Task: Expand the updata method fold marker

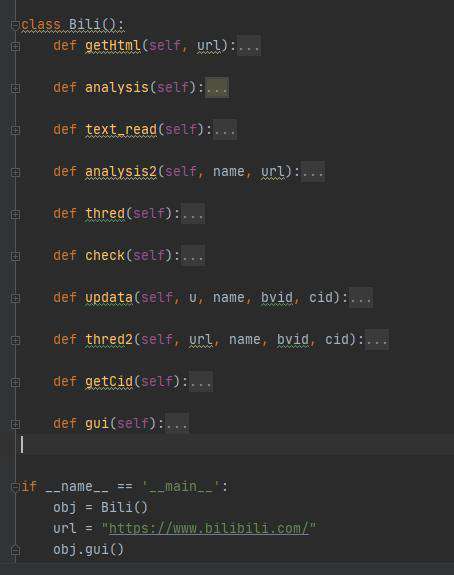Action: coord(15,298)
